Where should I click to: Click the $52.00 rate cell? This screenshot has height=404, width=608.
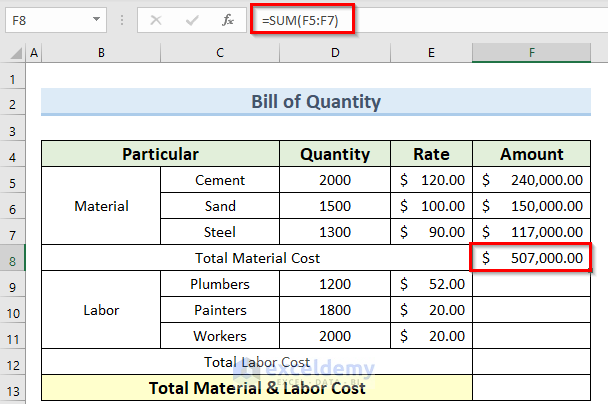pos(431,284)
